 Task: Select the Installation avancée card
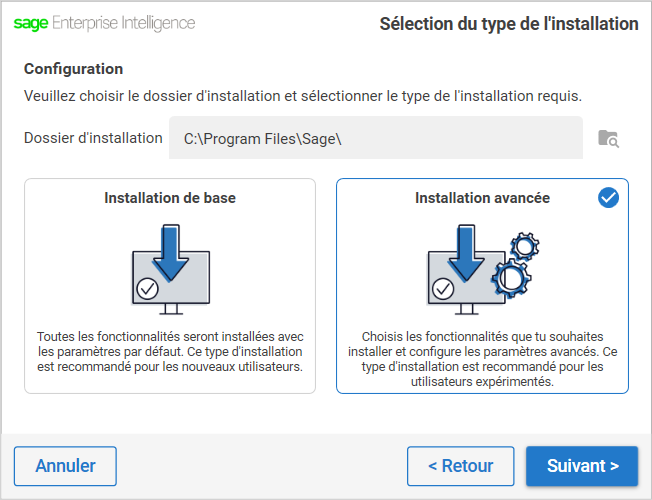[482, 286]
